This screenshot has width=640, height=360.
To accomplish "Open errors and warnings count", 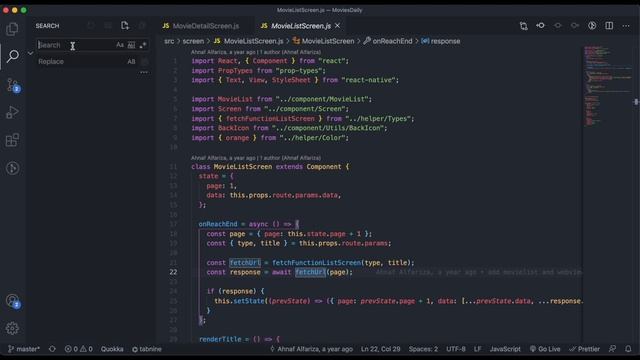I will pos(78,349).
